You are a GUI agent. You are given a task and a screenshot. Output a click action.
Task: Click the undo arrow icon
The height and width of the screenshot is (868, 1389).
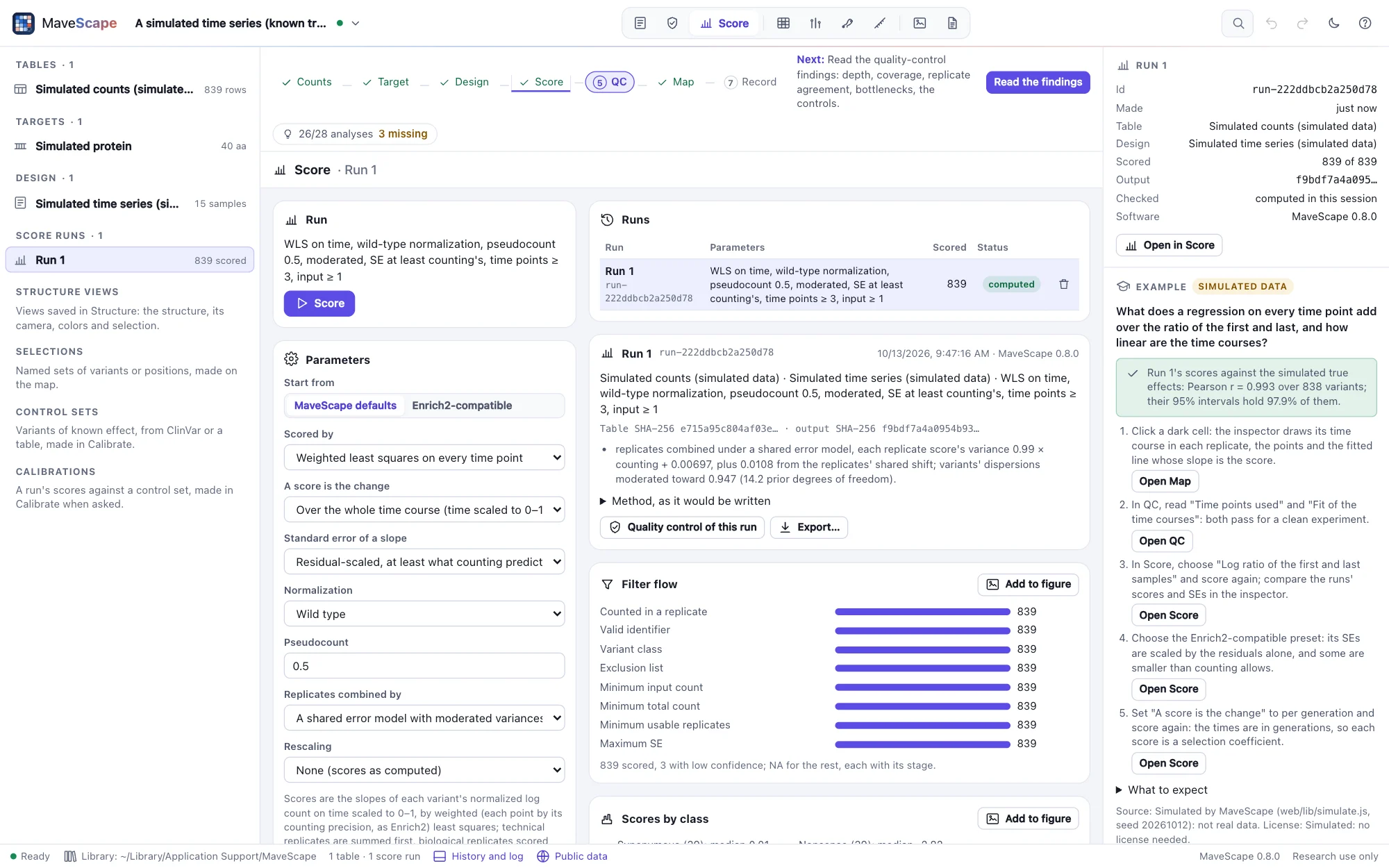[1271, 23]
